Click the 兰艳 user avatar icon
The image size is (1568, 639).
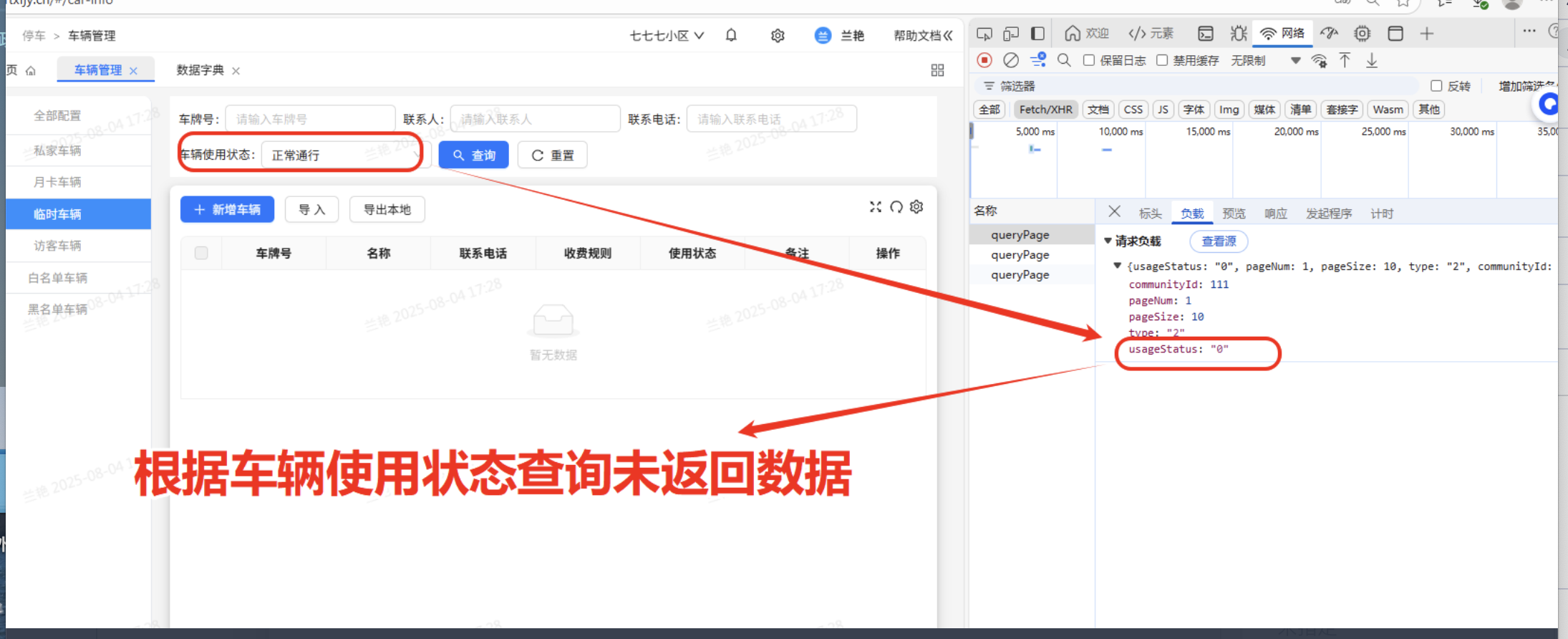point(823,35)
